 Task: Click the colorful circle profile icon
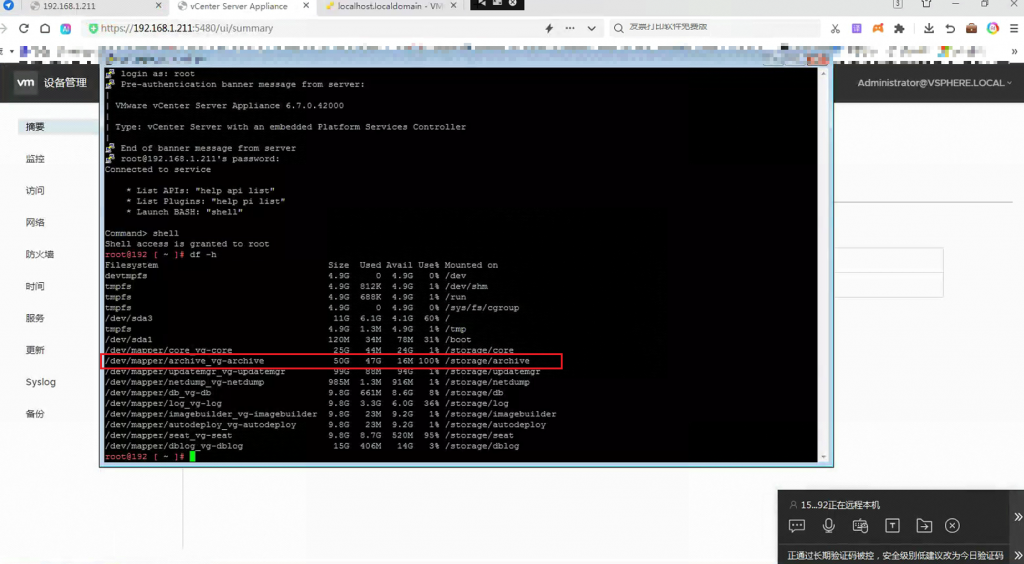click(x=993, y=29)
